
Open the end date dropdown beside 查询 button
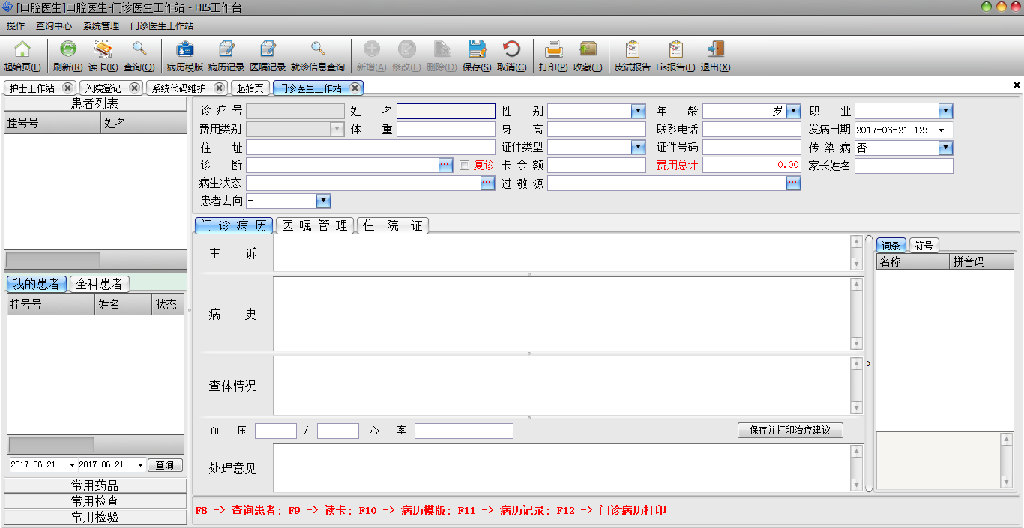pos(141,465)
